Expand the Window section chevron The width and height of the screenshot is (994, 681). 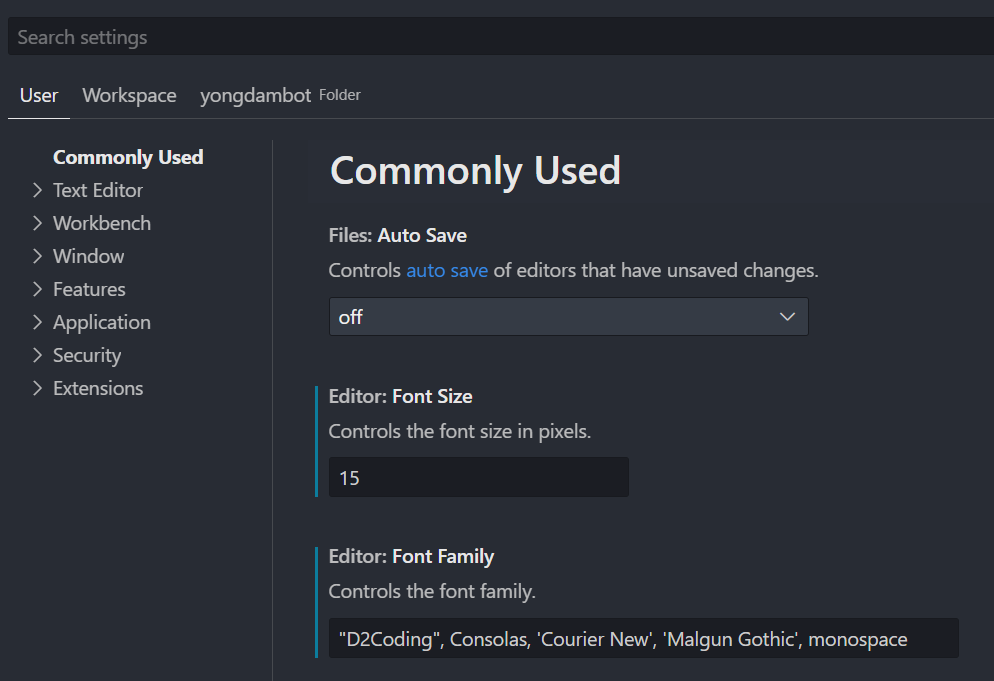point(37,256)
